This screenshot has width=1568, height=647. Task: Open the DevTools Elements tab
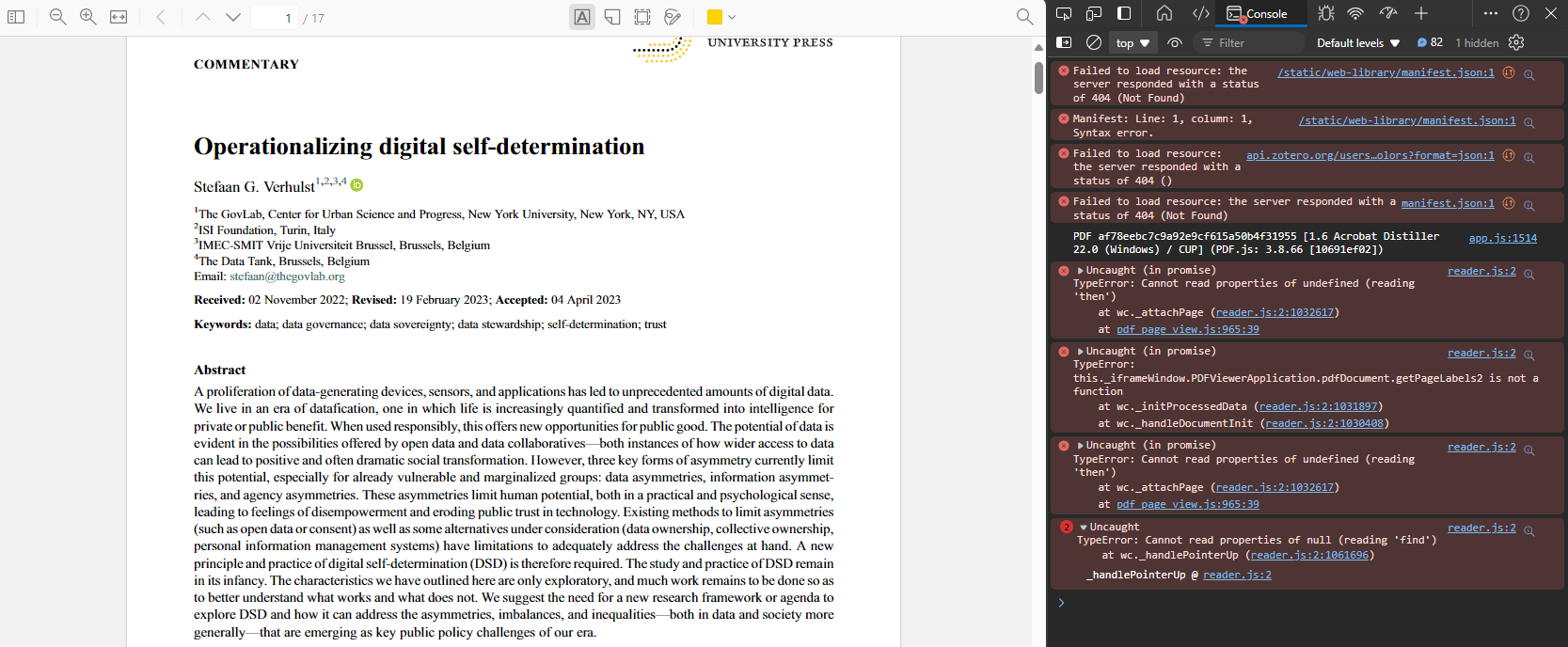(x=1201, y=13)
